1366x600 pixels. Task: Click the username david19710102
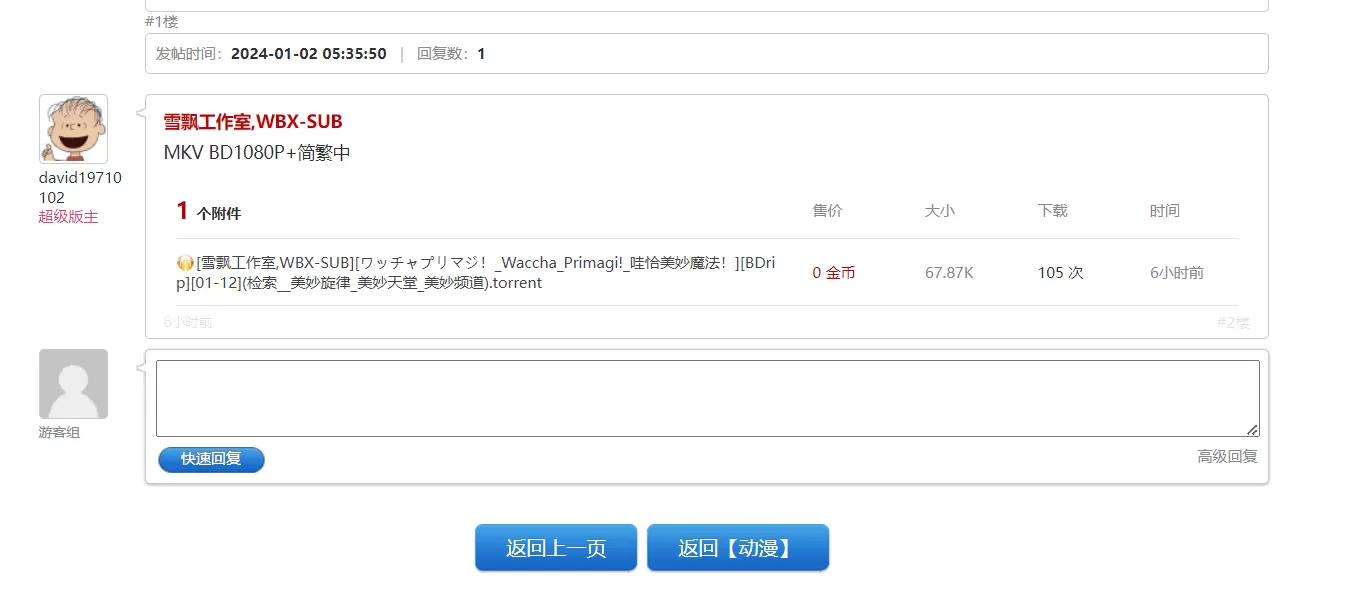click(80, 186)
